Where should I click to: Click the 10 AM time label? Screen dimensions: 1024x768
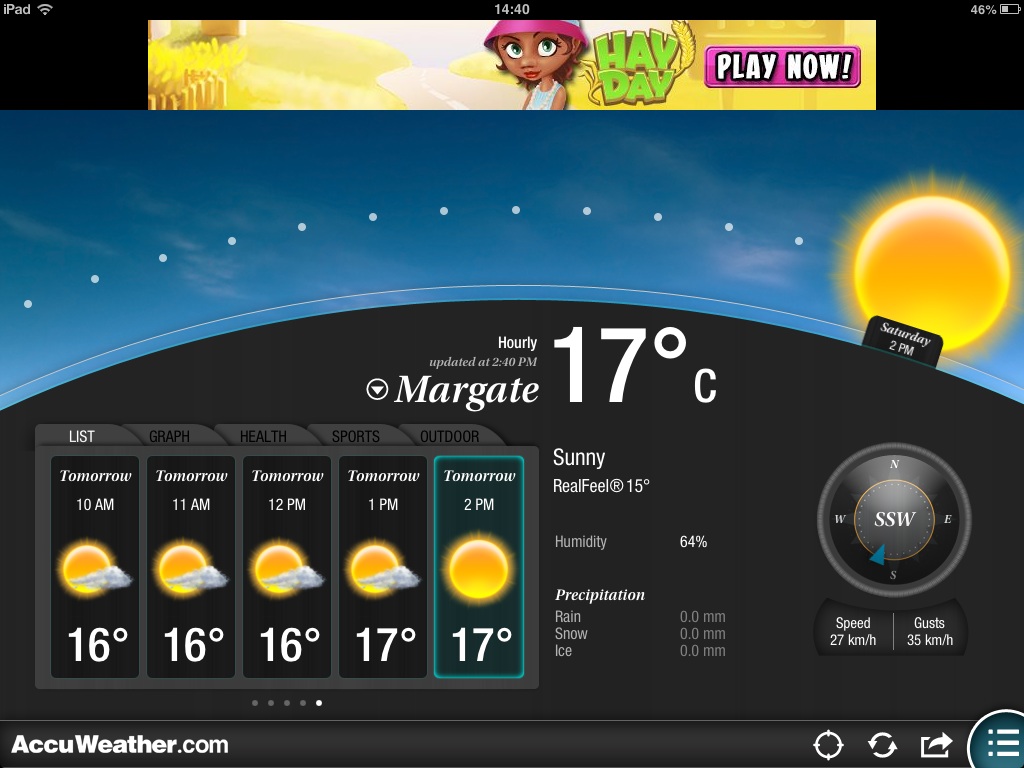(95, 504)
